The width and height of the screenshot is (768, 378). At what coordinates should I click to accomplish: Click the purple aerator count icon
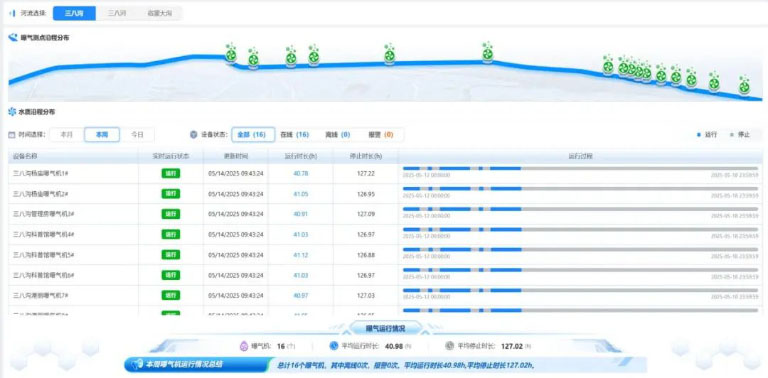(x=243, y=346)
